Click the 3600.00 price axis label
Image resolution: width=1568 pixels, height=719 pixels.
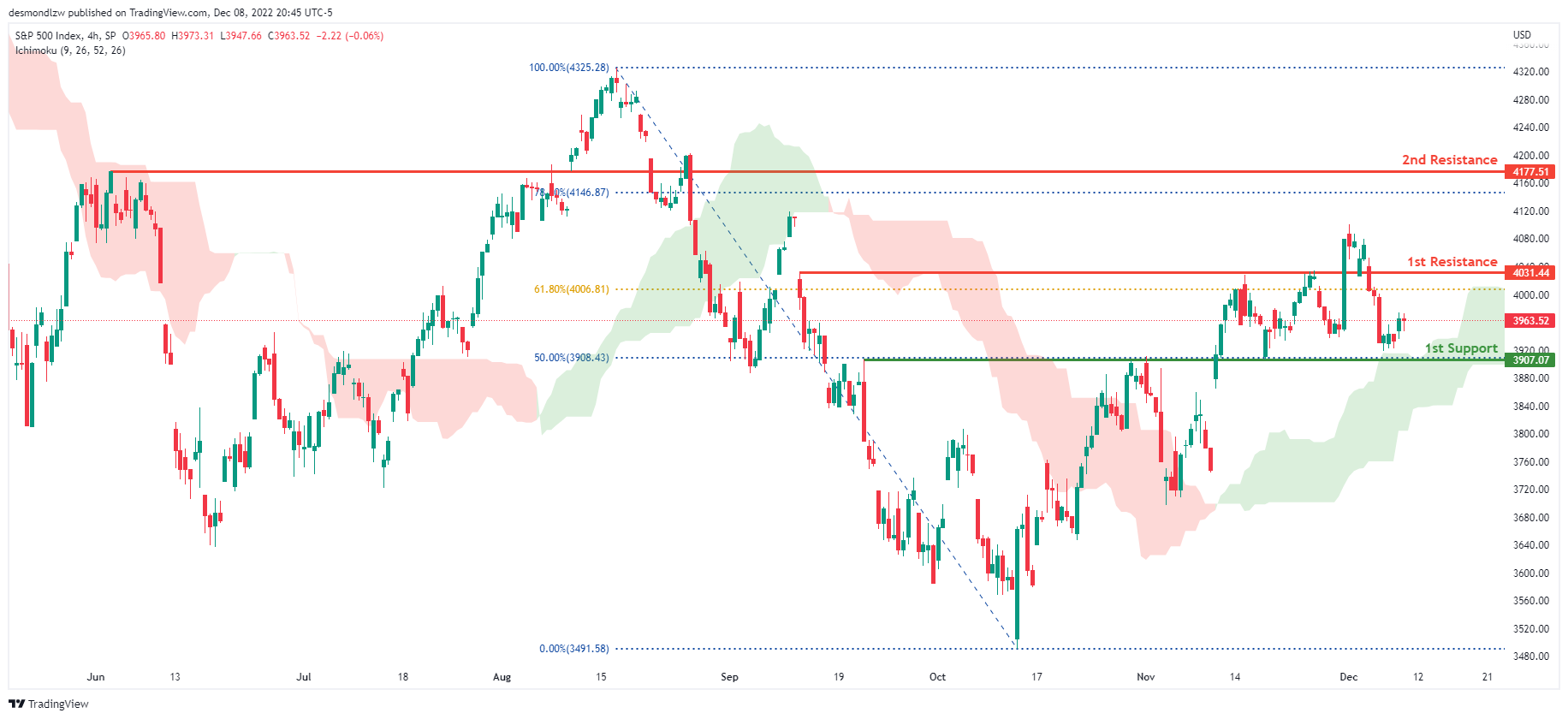click(x=1531, y=573)
